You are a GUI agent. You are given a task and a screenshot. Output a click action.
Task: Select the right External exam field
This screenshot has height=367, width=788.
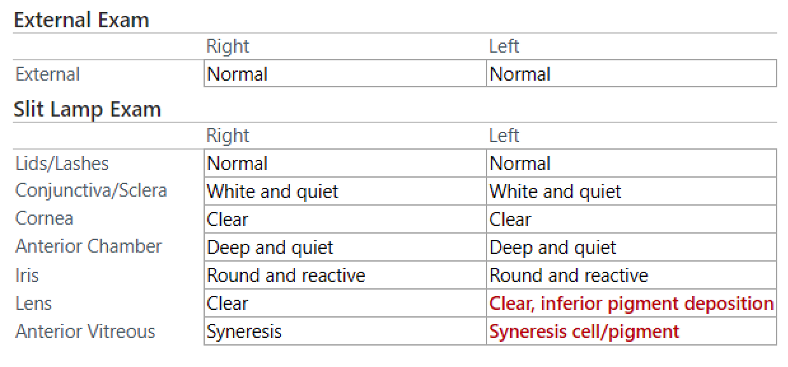coord(345,73)
